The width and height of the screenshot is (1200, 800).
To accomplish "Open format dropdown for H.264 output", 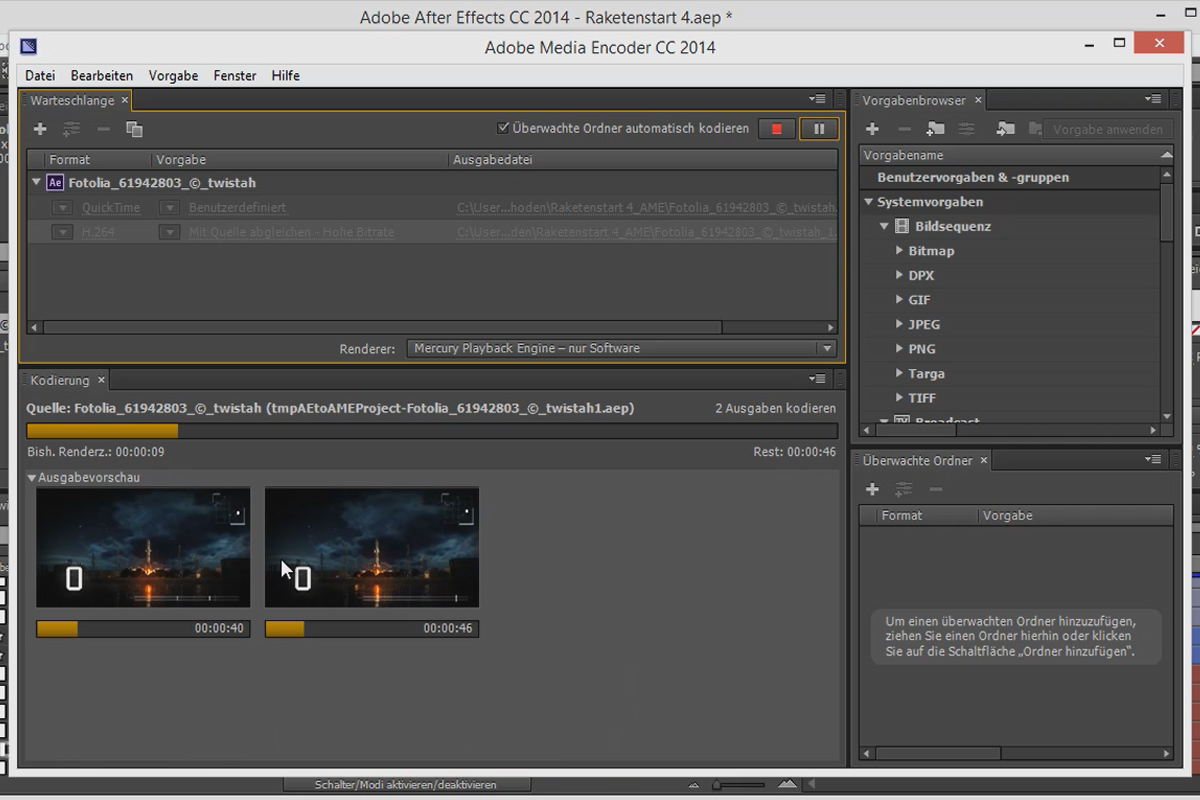I will [x=62, y=232].
